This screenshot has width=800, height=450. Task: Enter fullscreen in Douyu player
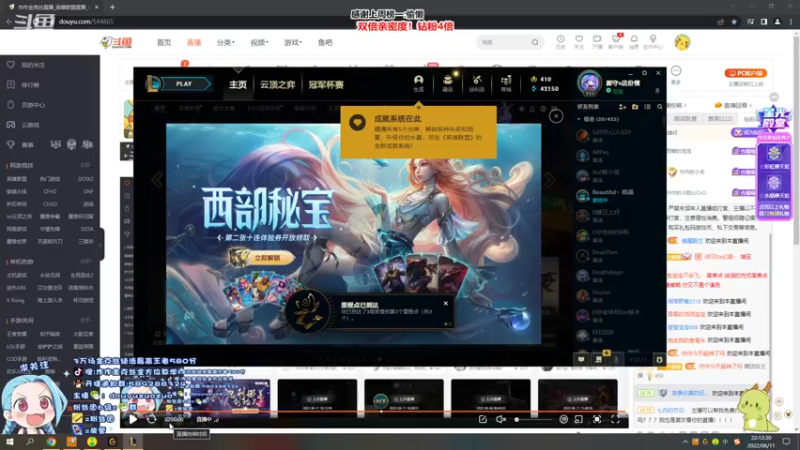[x=615, y=419]
